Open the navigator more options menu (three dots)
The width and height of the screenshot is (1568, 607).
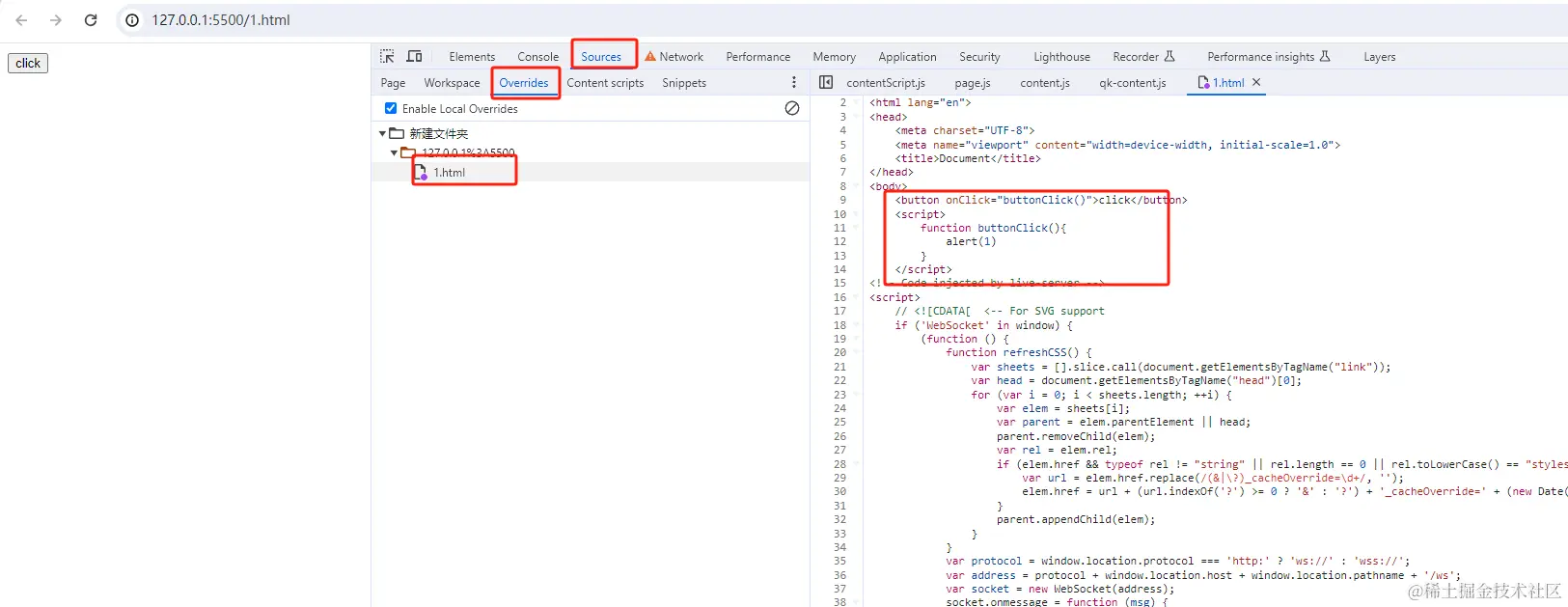(794, 83)
